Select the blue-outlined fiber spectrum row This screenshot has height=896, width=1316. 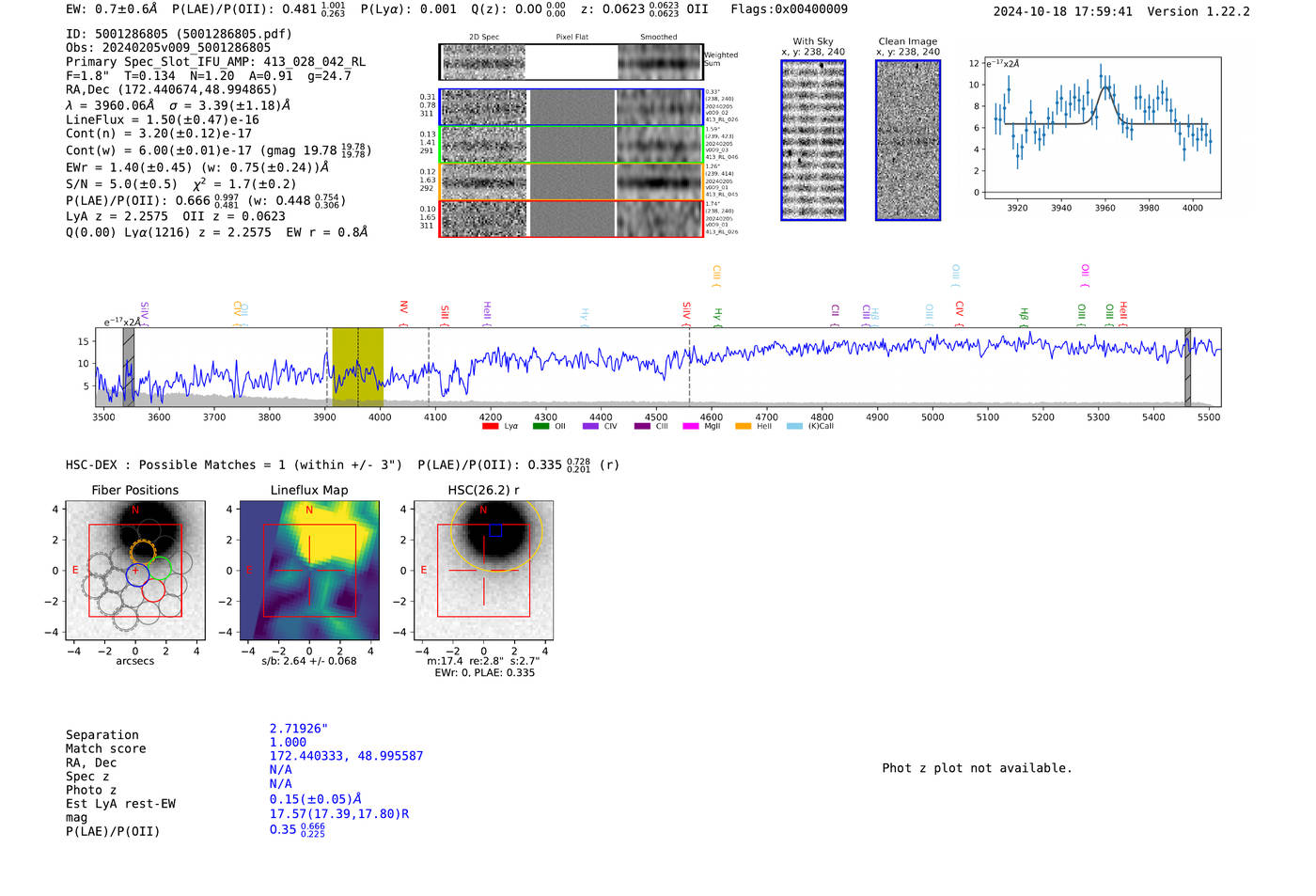571,107
